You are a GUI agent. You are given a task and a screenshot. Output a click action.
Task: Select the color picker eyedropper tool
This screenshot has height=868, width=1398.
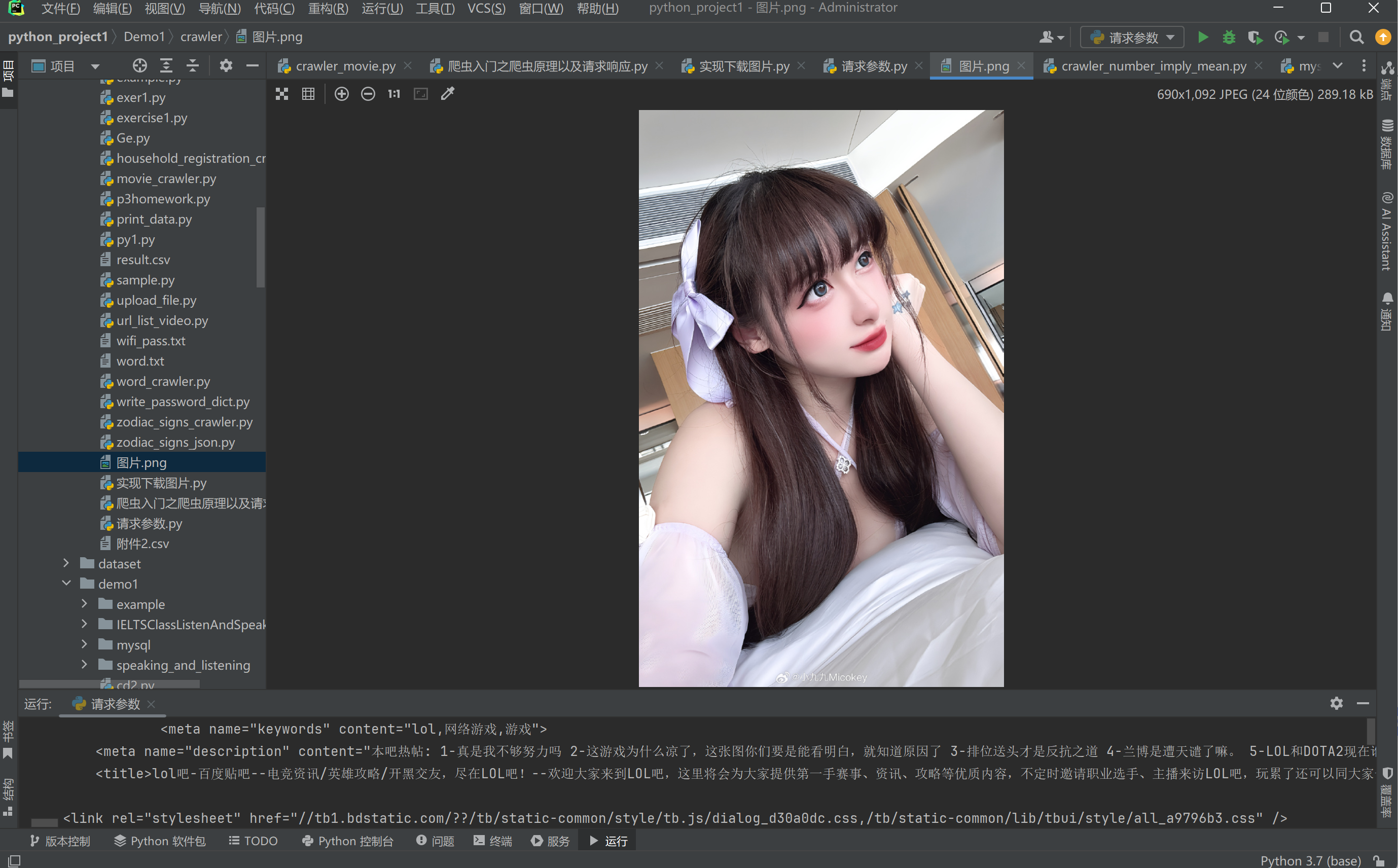tap(447, 94)
